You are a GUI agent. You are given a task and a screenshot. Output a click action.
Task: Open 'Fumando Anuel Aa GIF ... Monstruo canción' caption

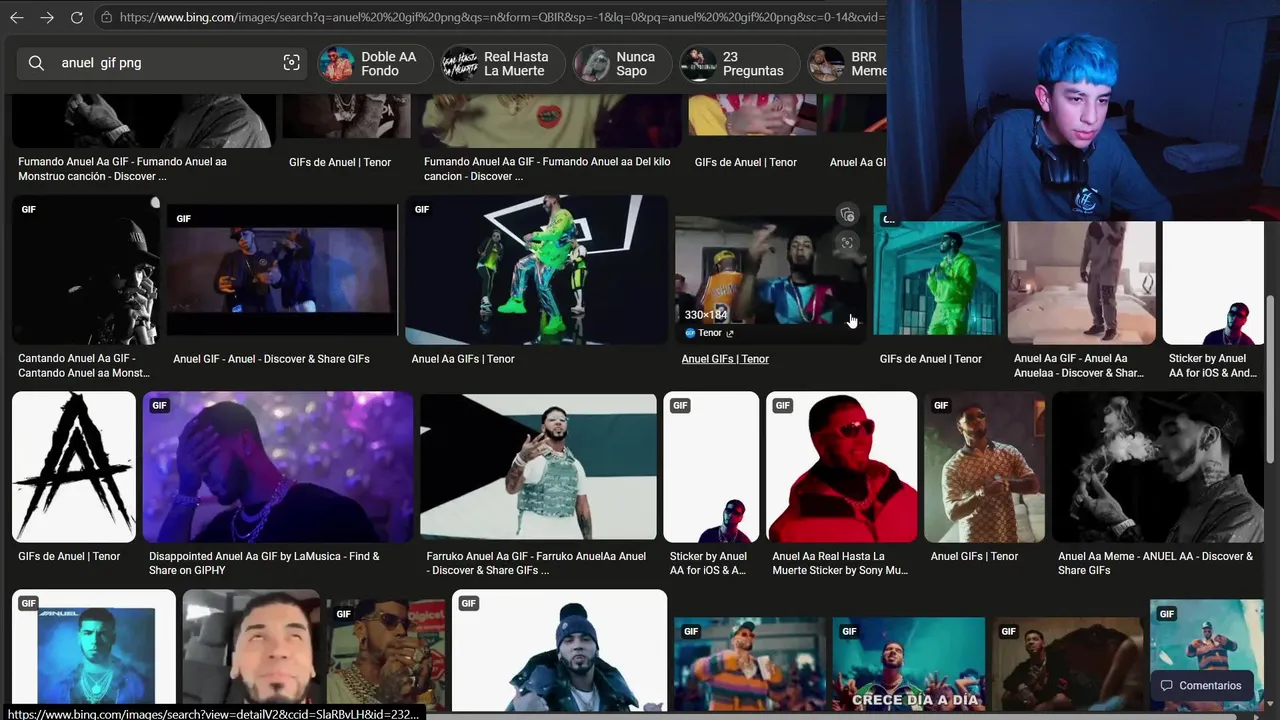coord(122,169)
